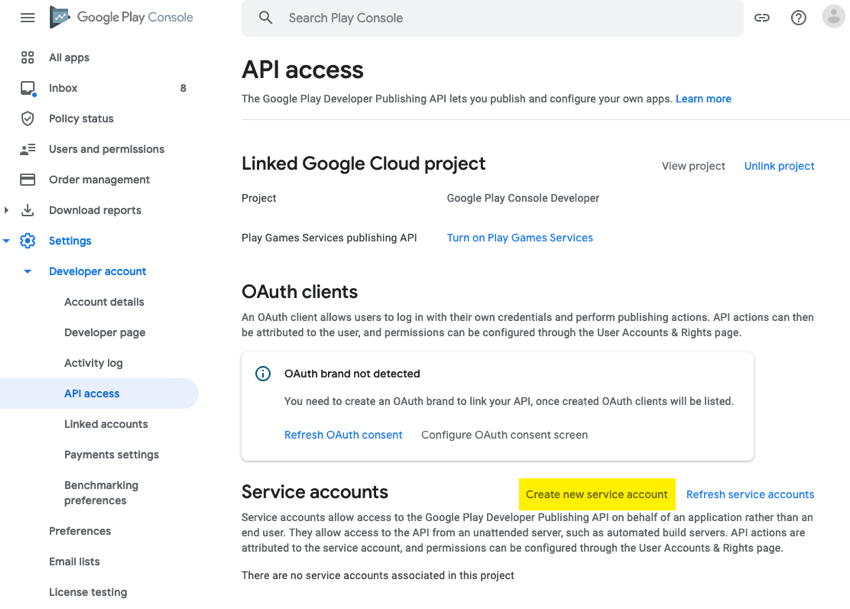Viewport: 850px width, 609px height.
Task: Open the help question mark icon
Action: click(798, 18)
